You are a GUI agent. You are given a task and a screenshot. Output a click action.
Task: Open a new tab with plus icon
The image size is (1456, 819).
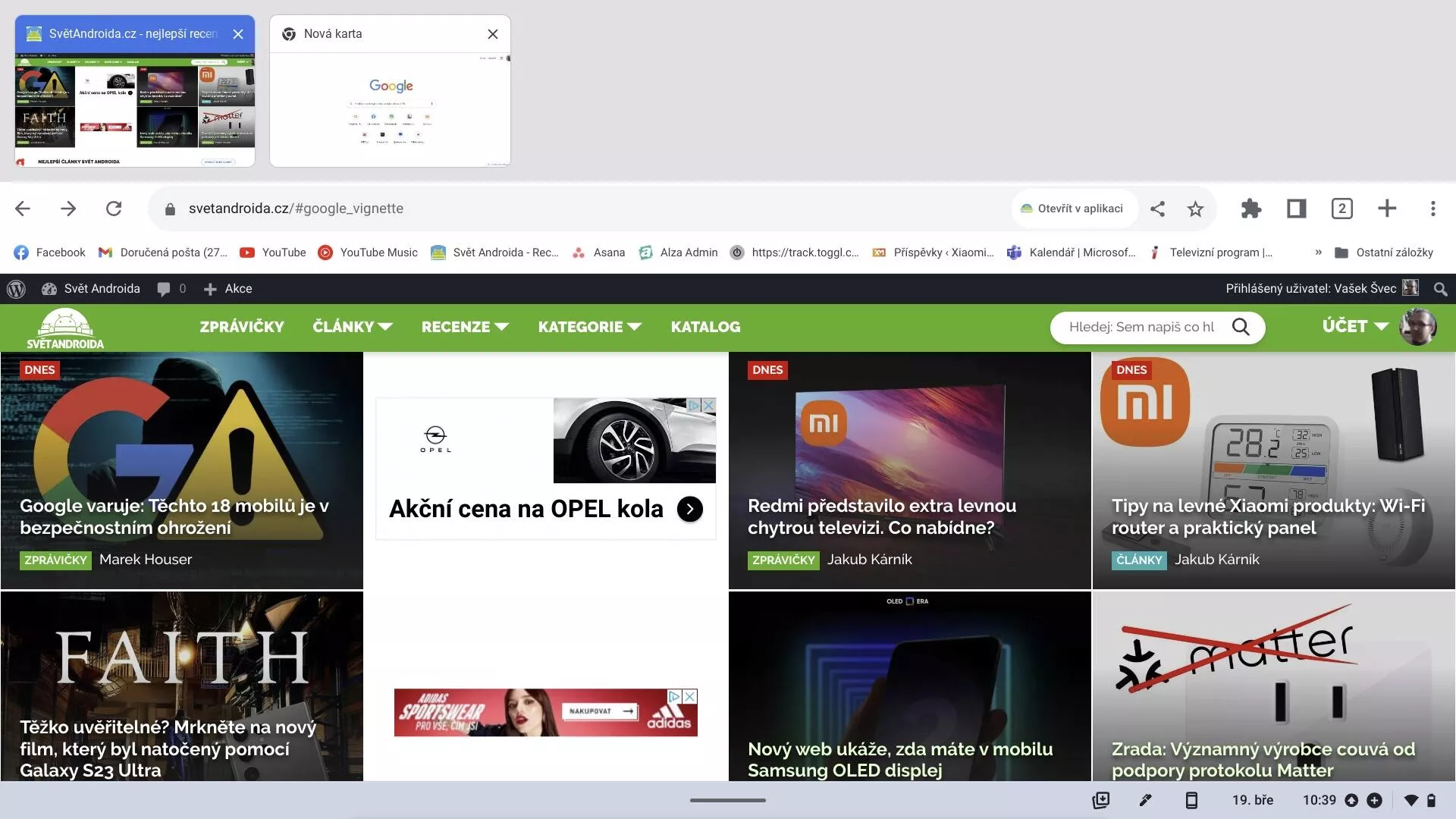(x=1387, y=209)
